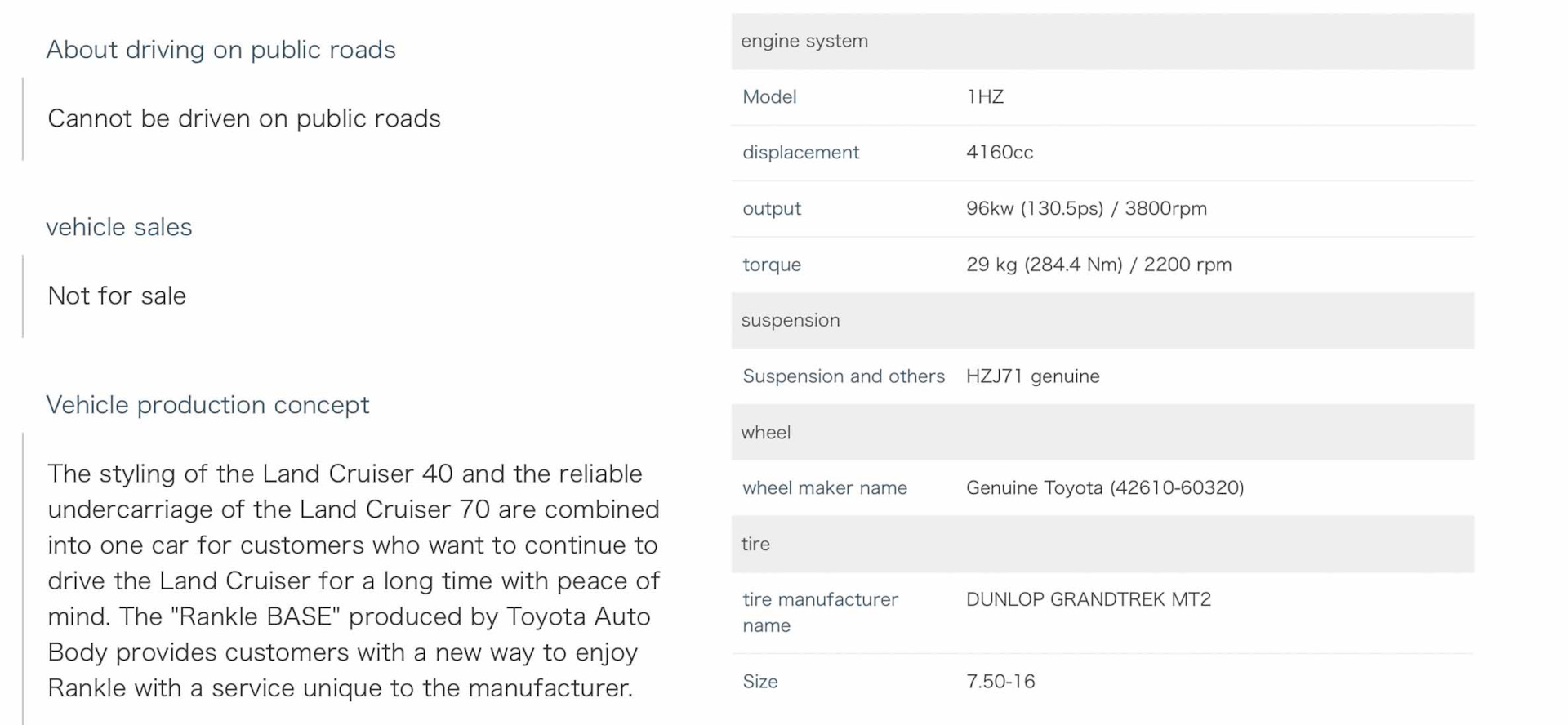1568x725 pixels.
Task: Select the "Vehicle production concept" heading
Action: pyautogui.click(x=207, y=405)
